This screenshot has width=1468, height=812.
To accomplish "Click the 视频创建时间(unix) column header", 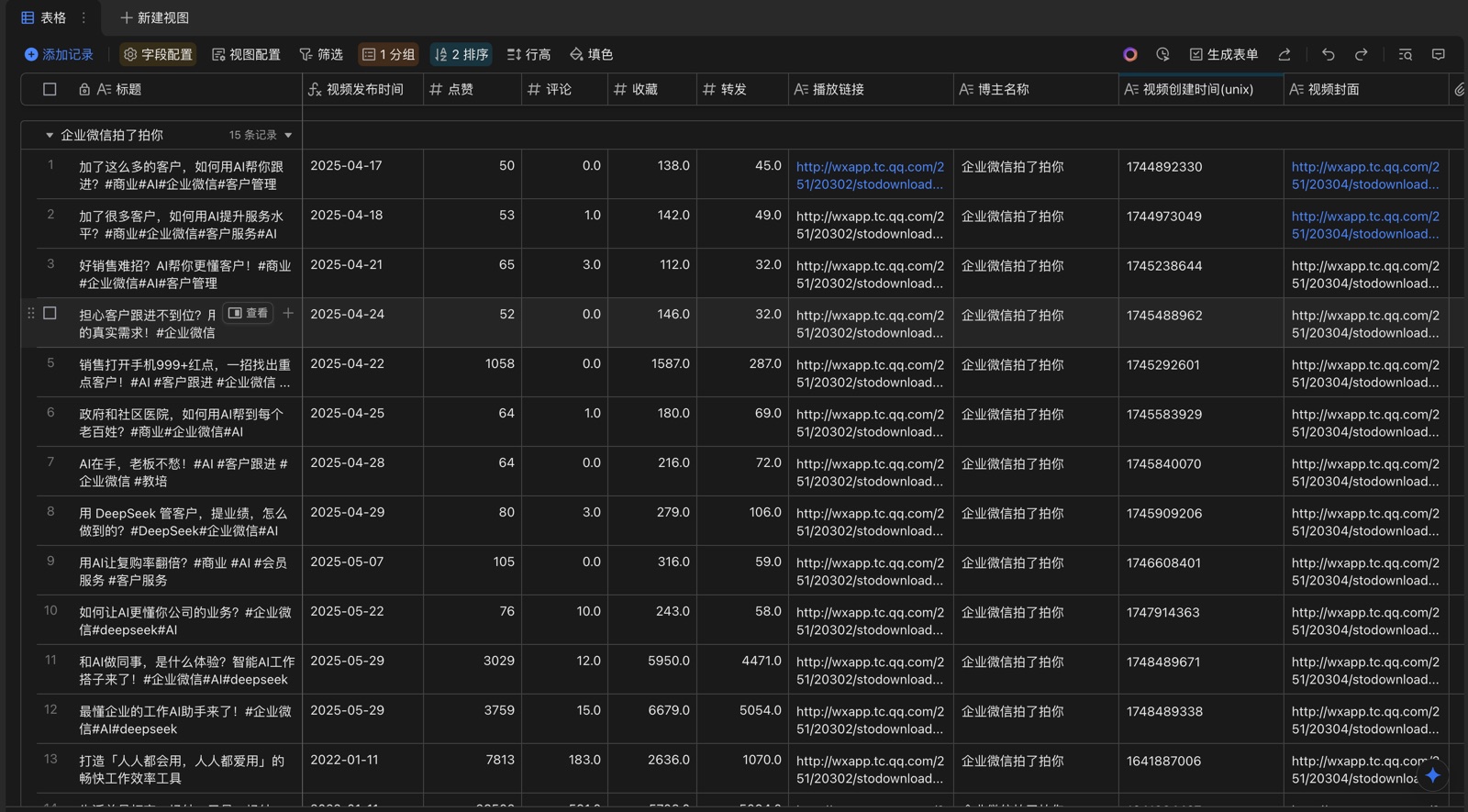I will click(1201, 89).
